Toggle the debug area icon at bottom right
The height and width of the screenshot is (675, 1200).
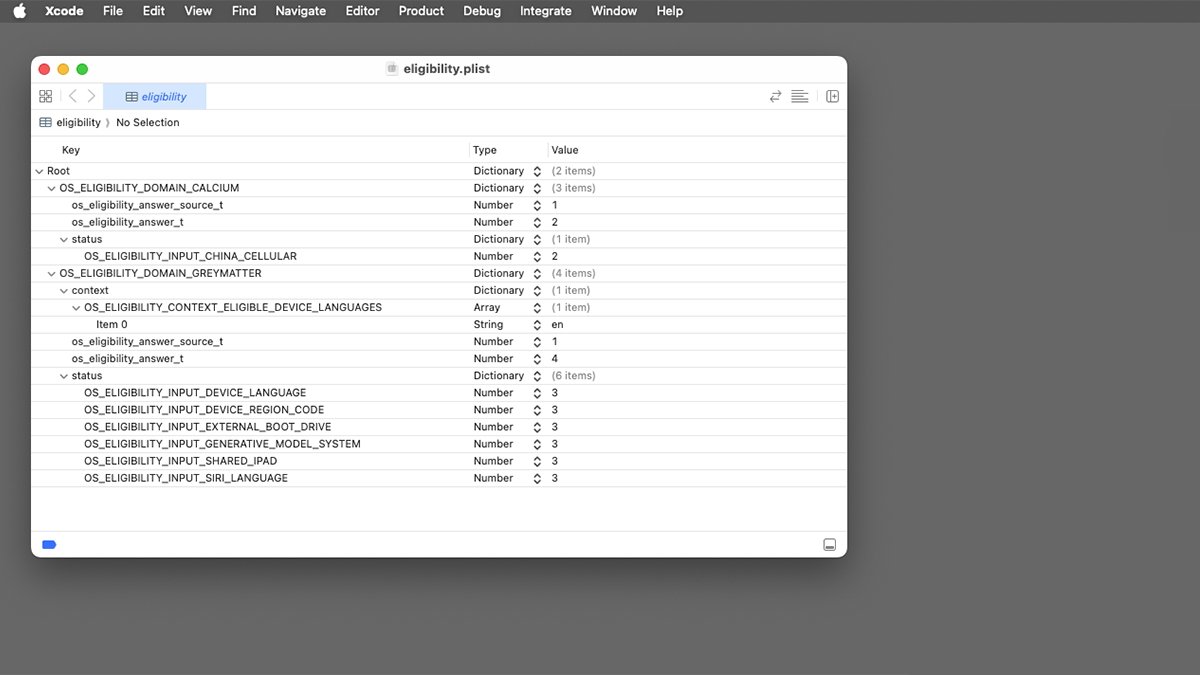[x=829, y=544]
